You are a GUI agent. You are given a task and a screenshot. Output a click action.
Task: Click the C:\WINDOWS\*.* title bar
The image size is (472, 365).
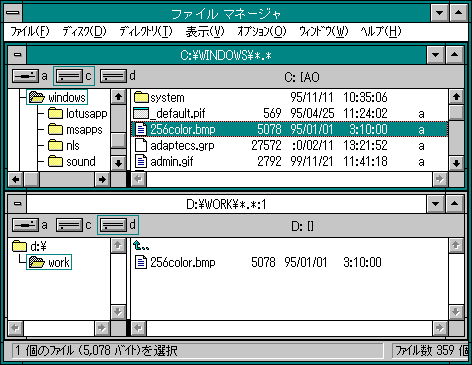(226, 55)
